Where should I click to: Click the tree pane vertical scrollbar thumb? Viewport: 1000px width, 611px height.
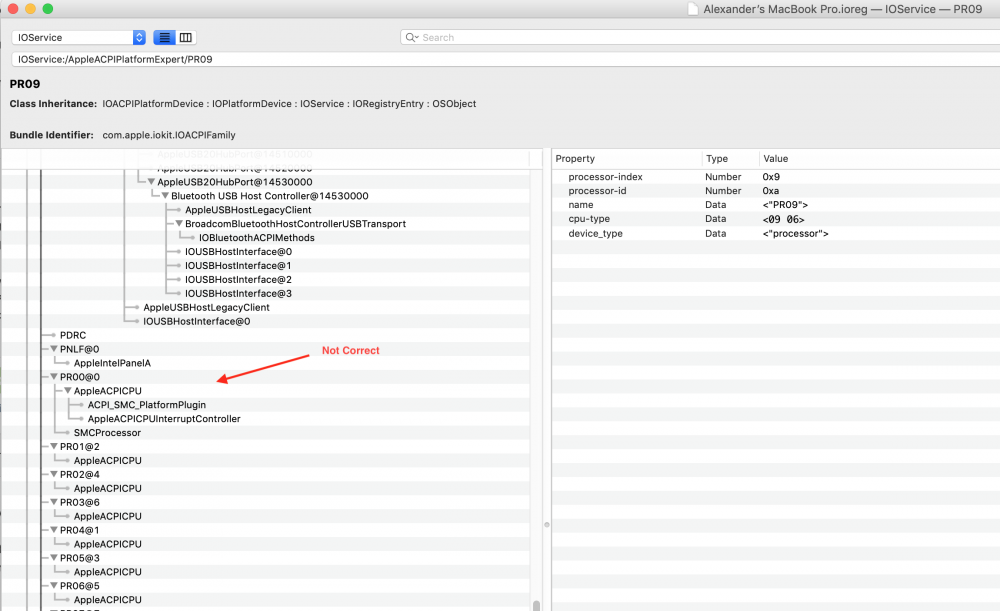pyautogui.click(x=536, y=605)
